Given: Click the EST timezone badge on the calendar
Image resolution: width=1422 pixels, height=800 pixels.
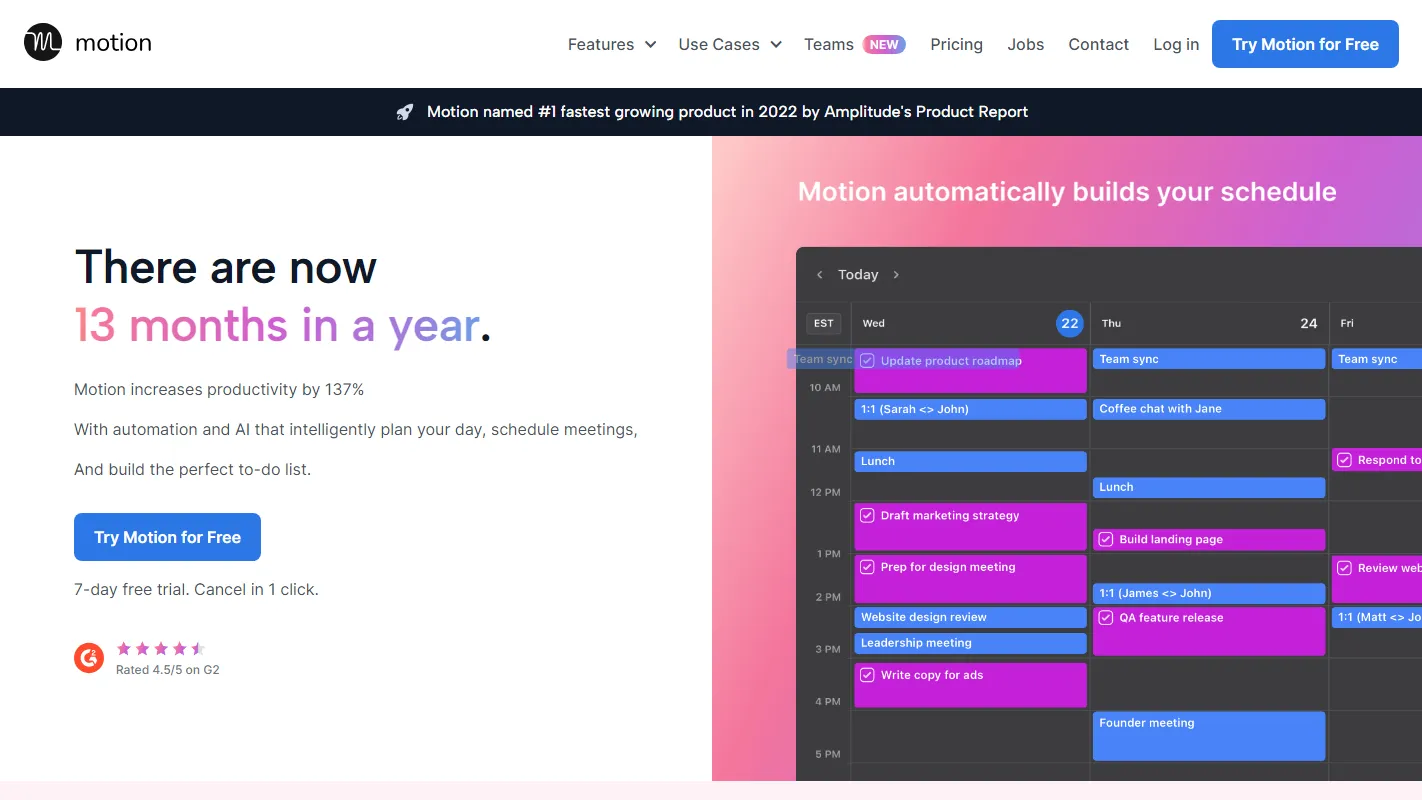Looking at the screenshot, I should pos(823,323).
